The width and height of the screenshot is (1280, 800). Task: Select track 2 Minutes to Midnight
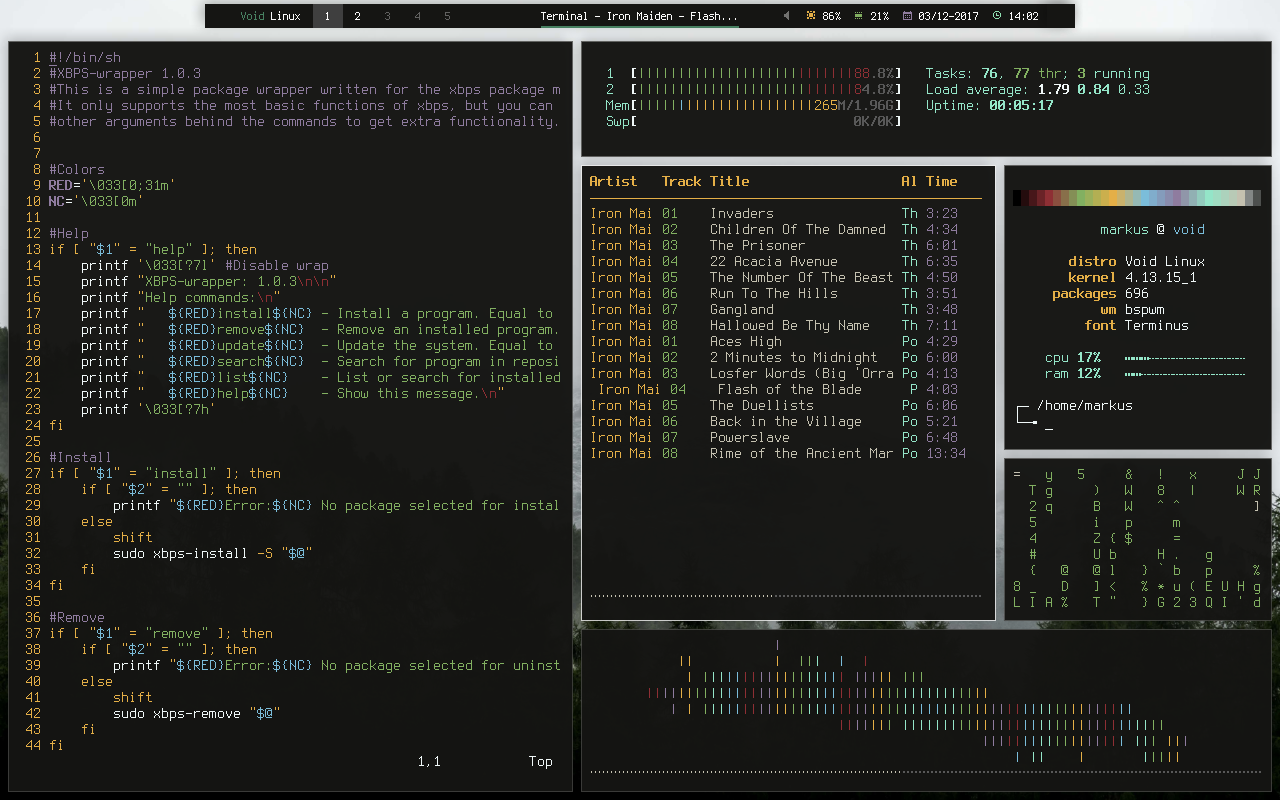786,357
